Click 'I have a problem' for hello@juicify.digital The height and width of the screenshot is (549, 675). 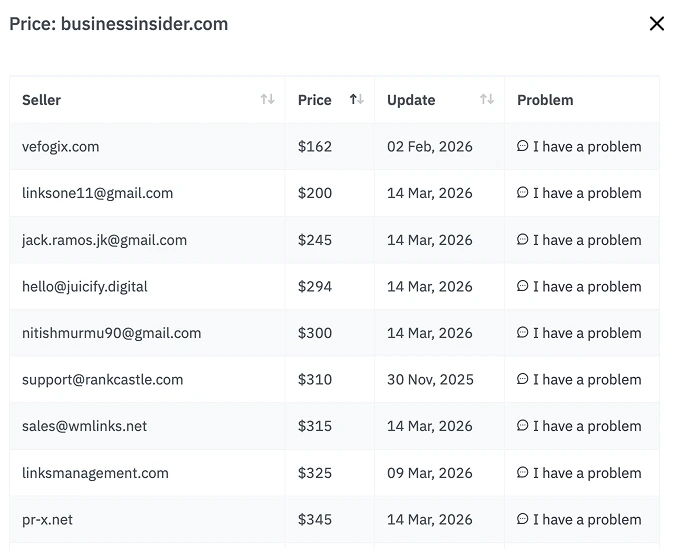pos(586,287)
